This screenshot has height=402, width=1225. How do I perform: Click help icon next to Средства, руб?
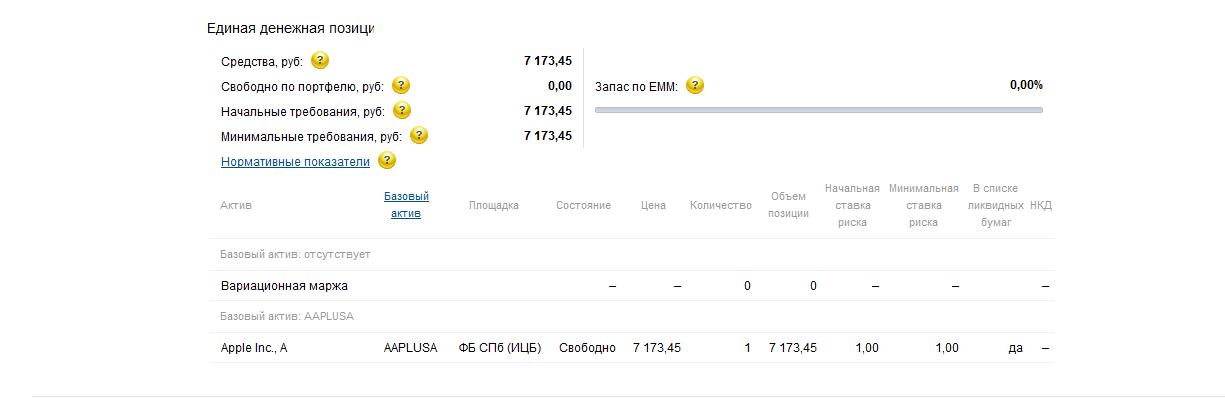pos(320,61)
